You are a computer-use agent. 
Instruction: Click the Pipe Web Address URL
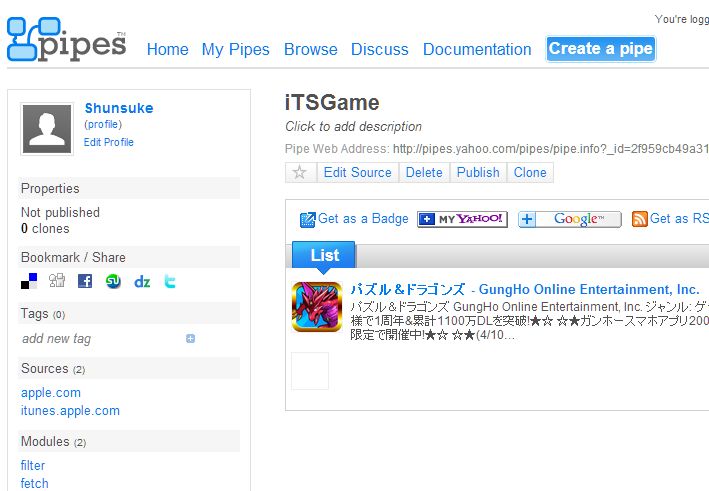(551, 149)
